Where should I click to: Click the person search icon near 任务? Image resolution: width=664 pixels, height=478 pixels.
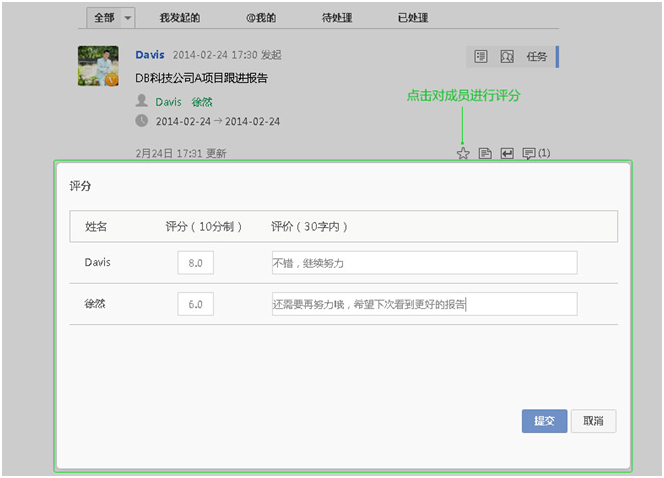click(x=507, y=56)
